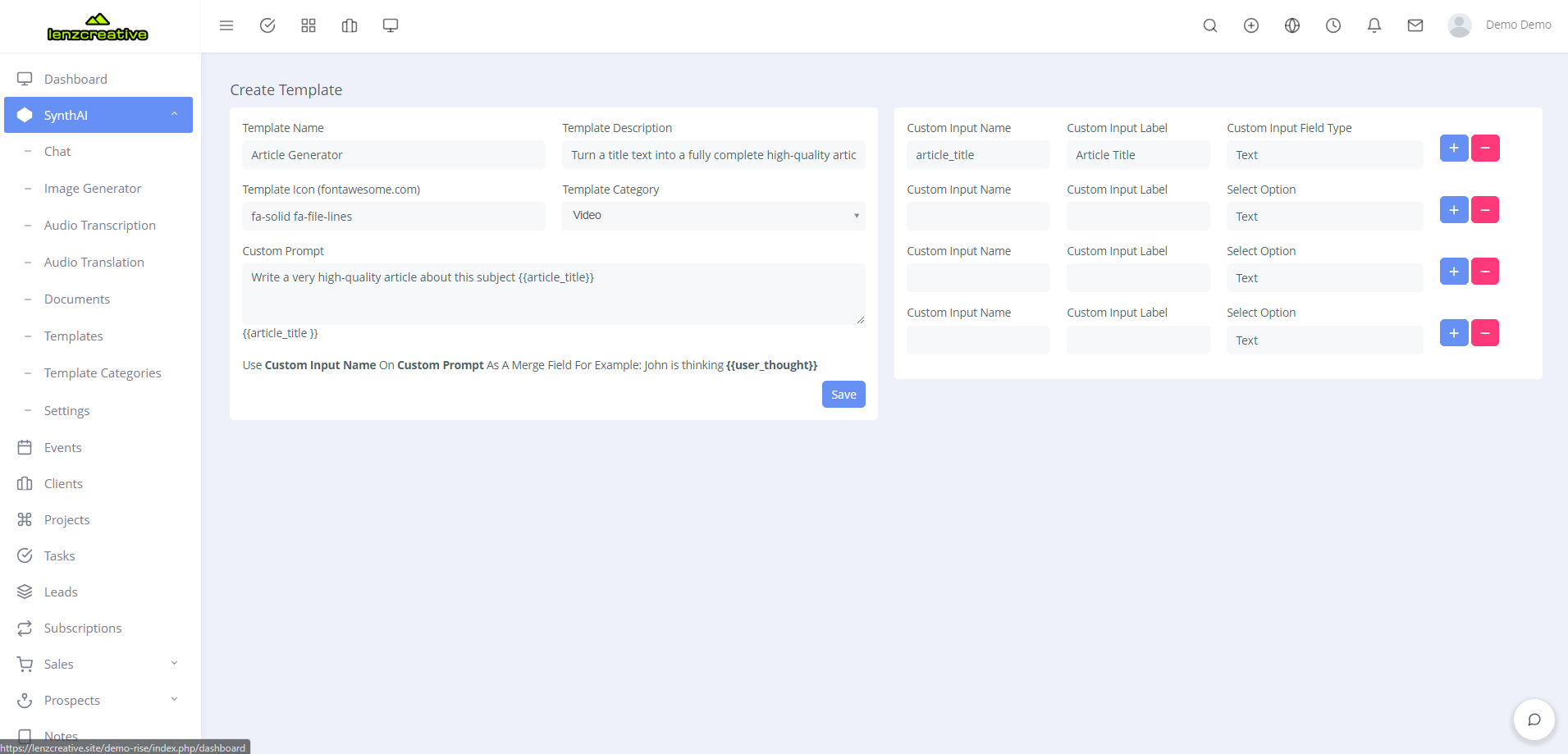Remove the article_title row with the minus button

[x=1486, y=148]
